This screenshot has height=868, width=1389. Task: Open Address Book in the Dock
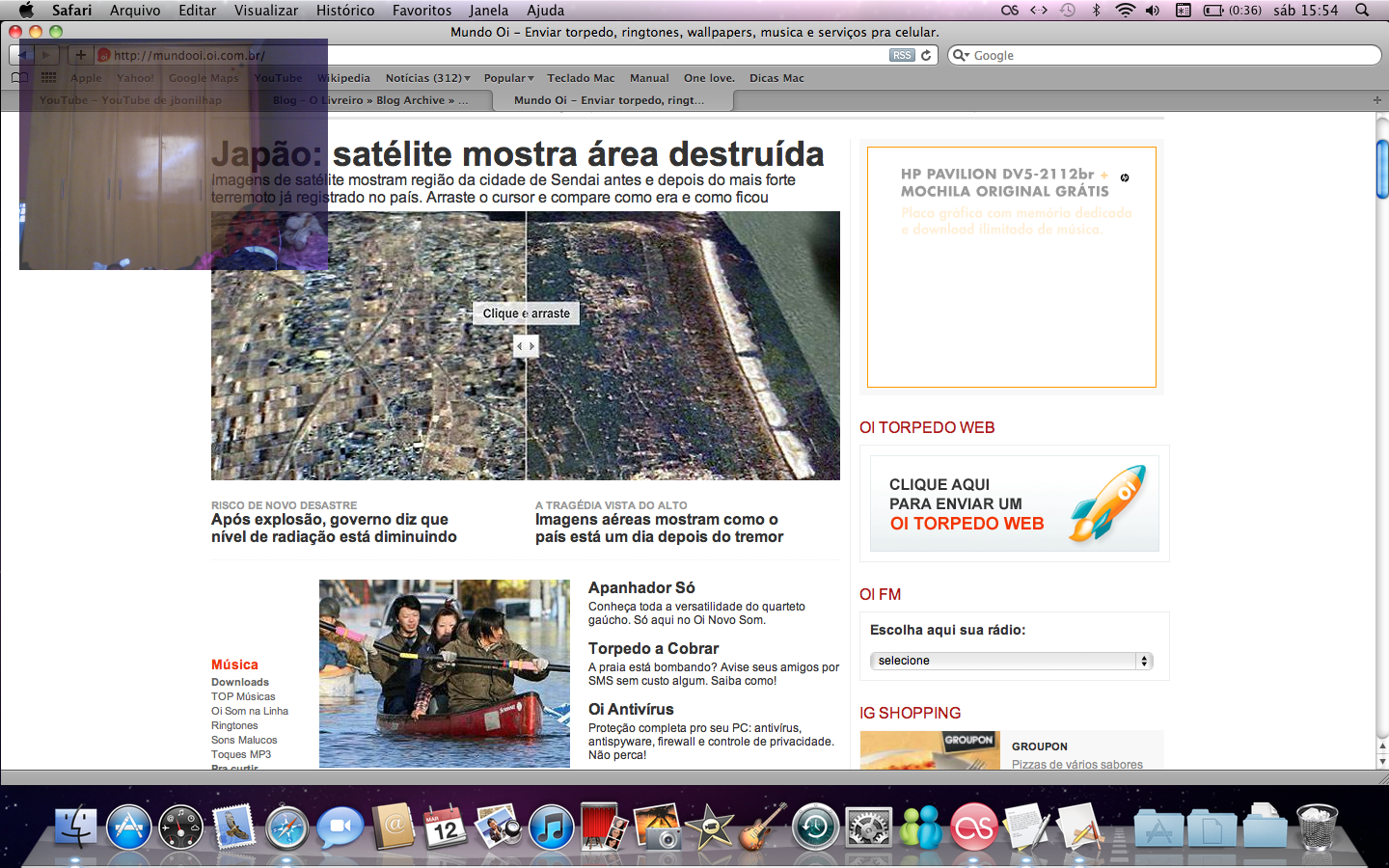tap(393, 827)
